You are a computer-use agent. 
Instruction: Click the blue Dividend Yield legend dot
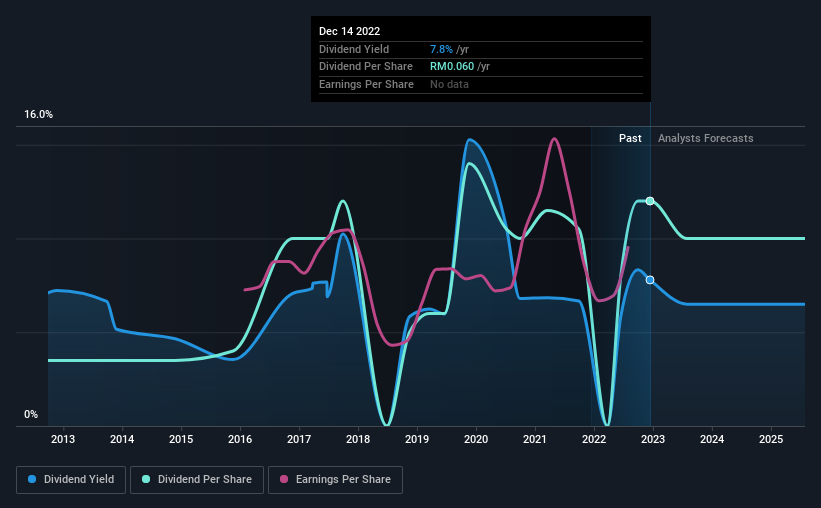point(32,479)
